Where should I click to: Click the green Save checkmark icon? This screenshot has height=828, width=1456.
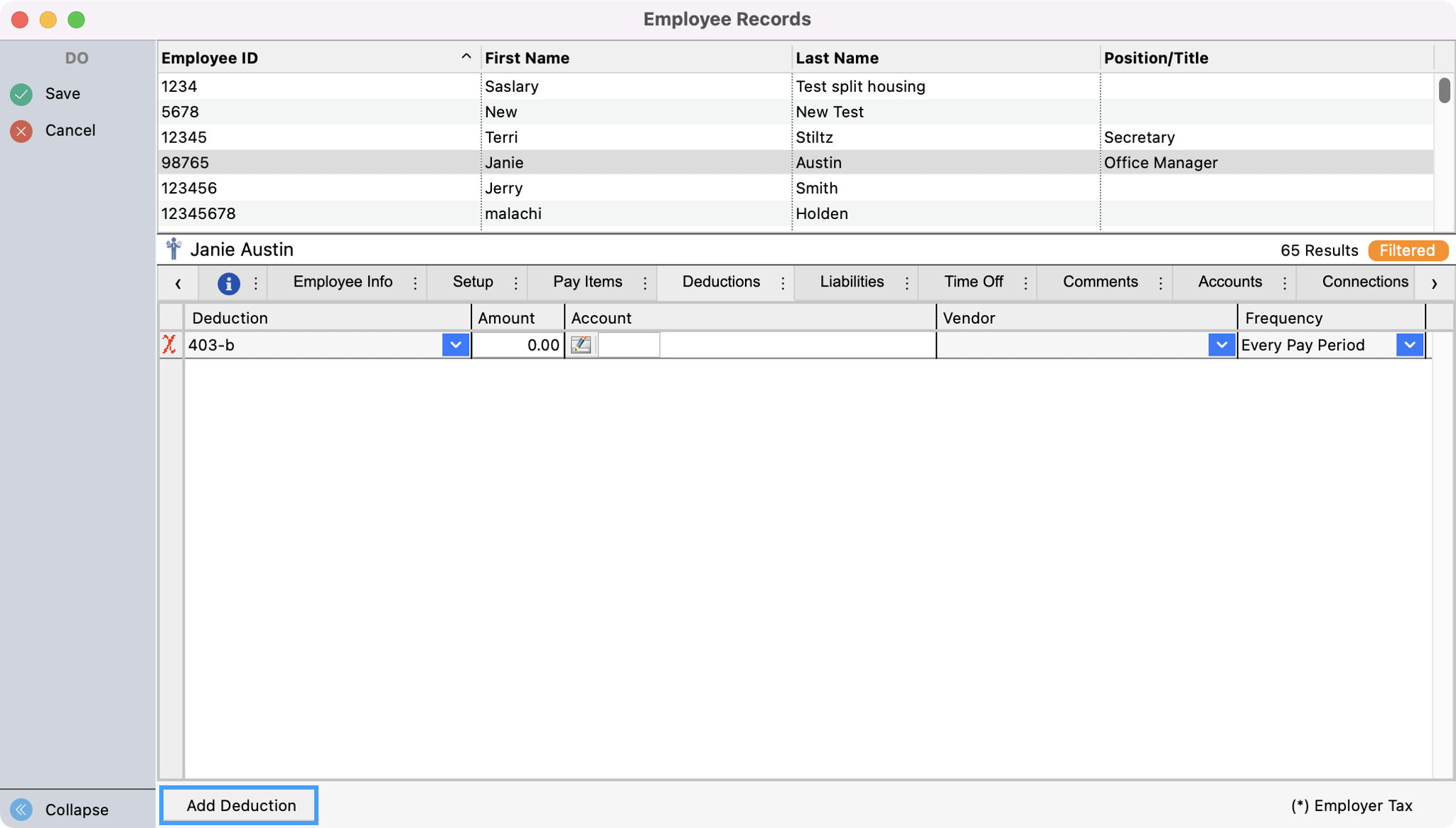click(x=21, y=94)
